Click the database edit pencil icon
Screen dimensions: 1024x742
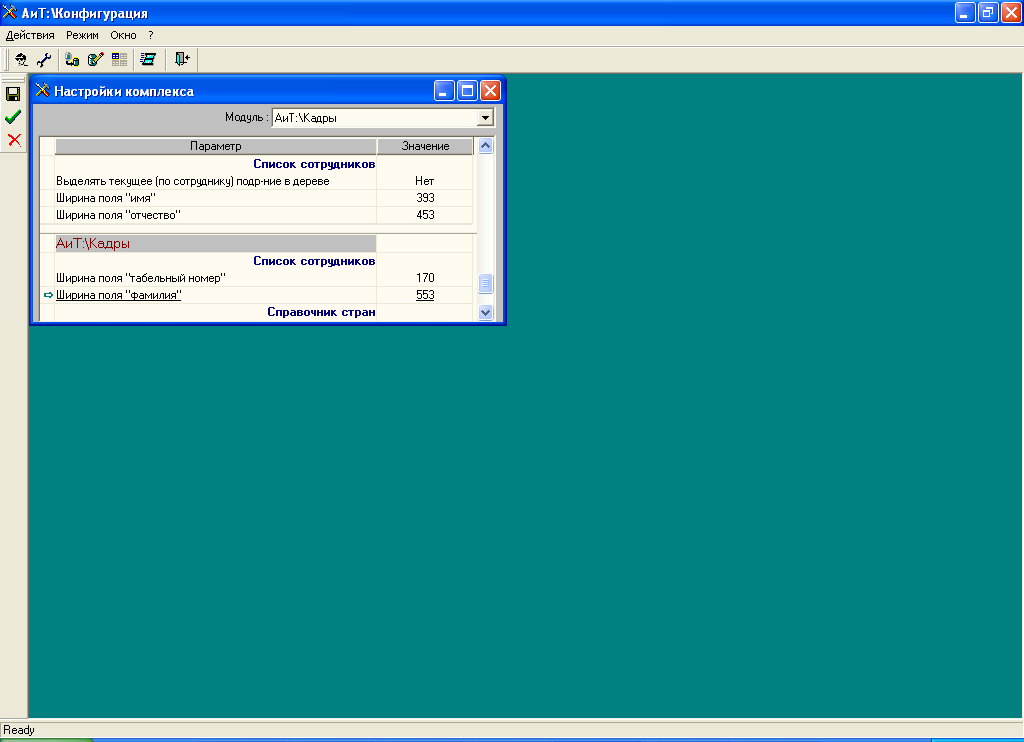click(x=95, y=60)
